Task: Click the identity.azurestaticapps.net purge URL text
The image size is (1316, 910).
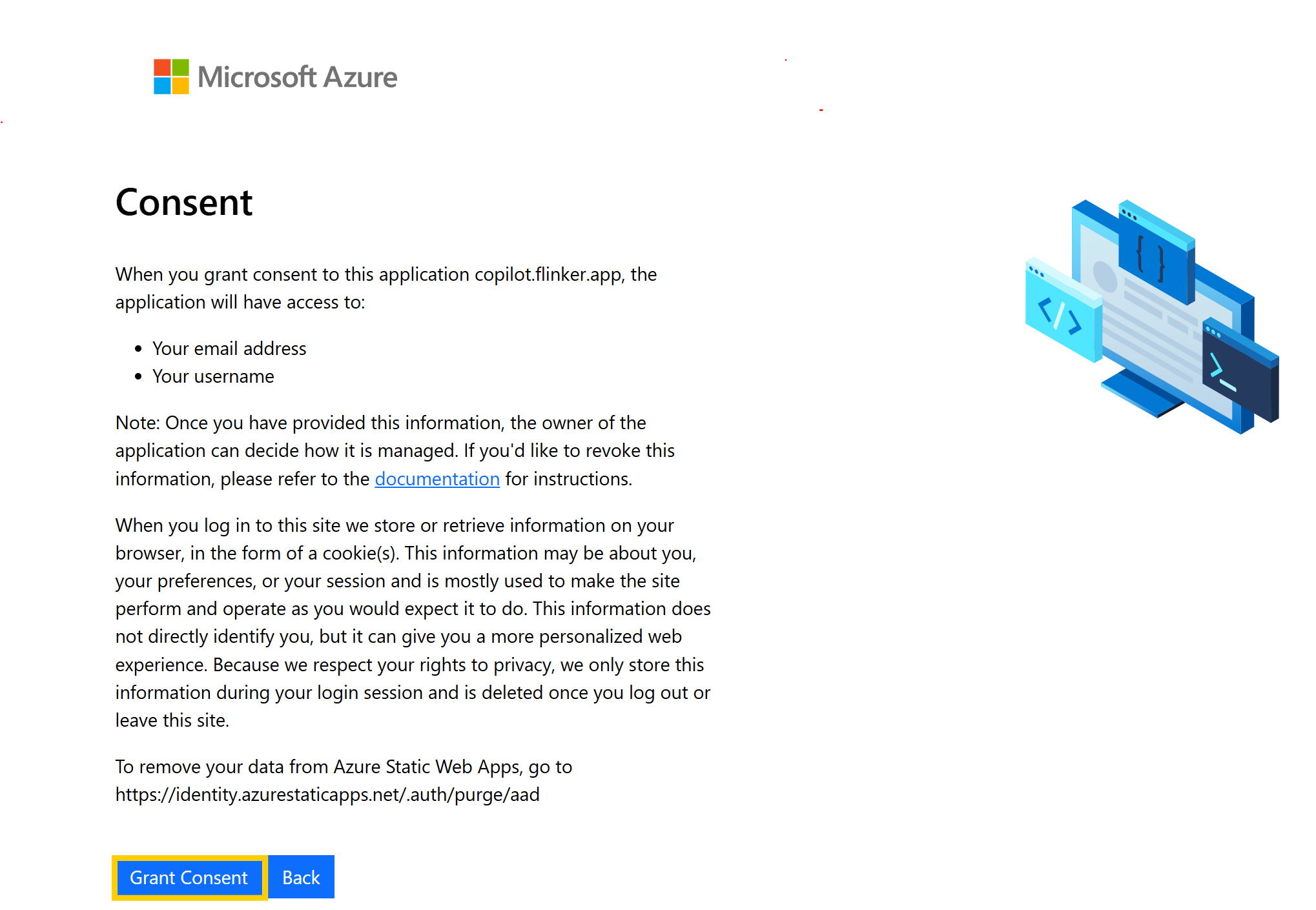Action: coord(327,794)
